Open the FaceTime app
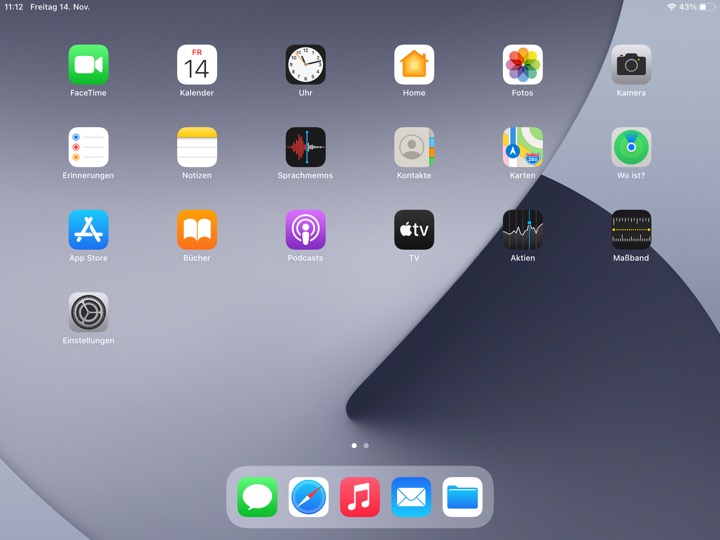The image size is (720, 540). 88,64
